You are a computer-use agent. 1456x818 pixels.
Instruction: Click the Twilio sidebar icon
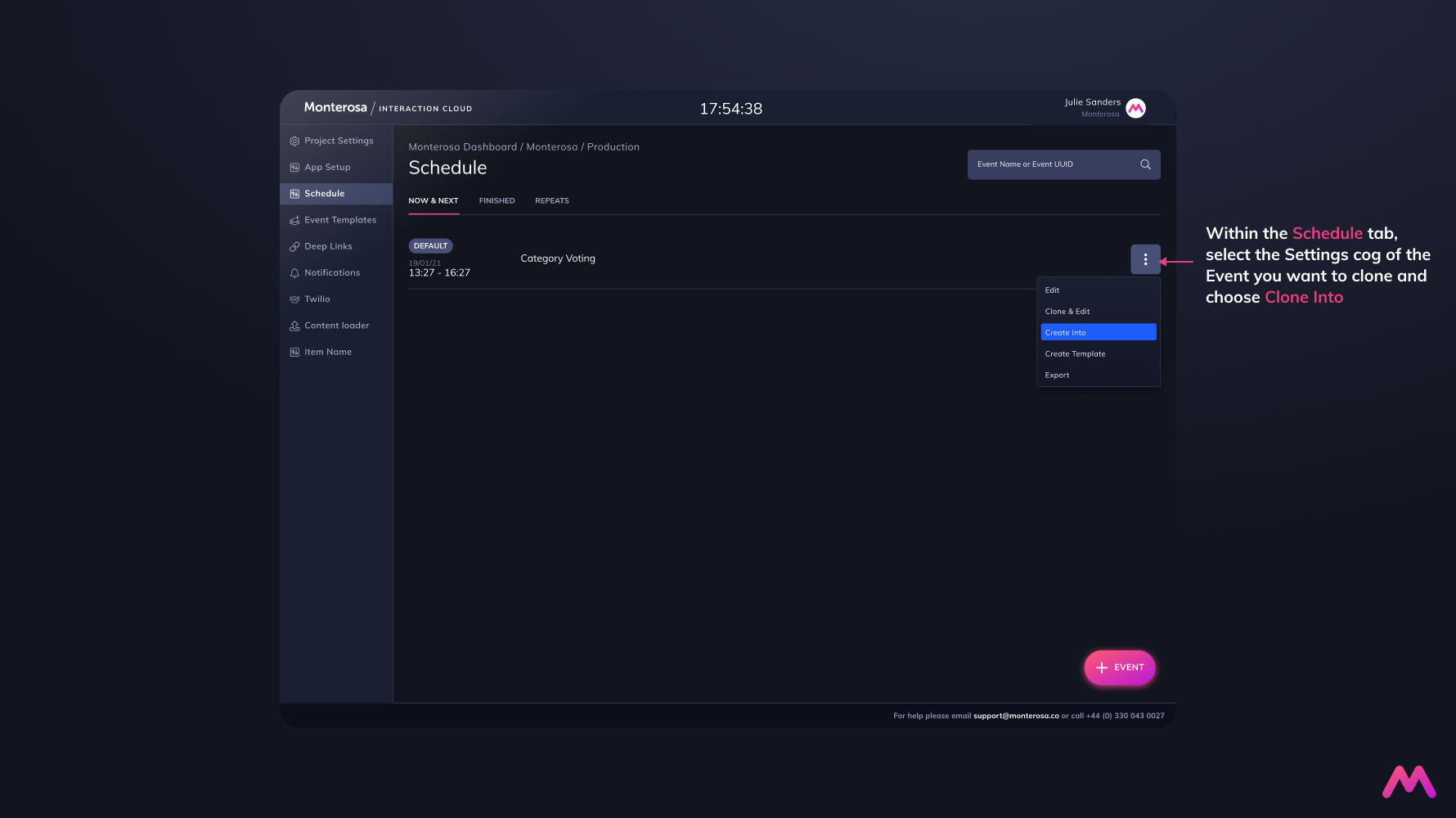tap(294, 299)
